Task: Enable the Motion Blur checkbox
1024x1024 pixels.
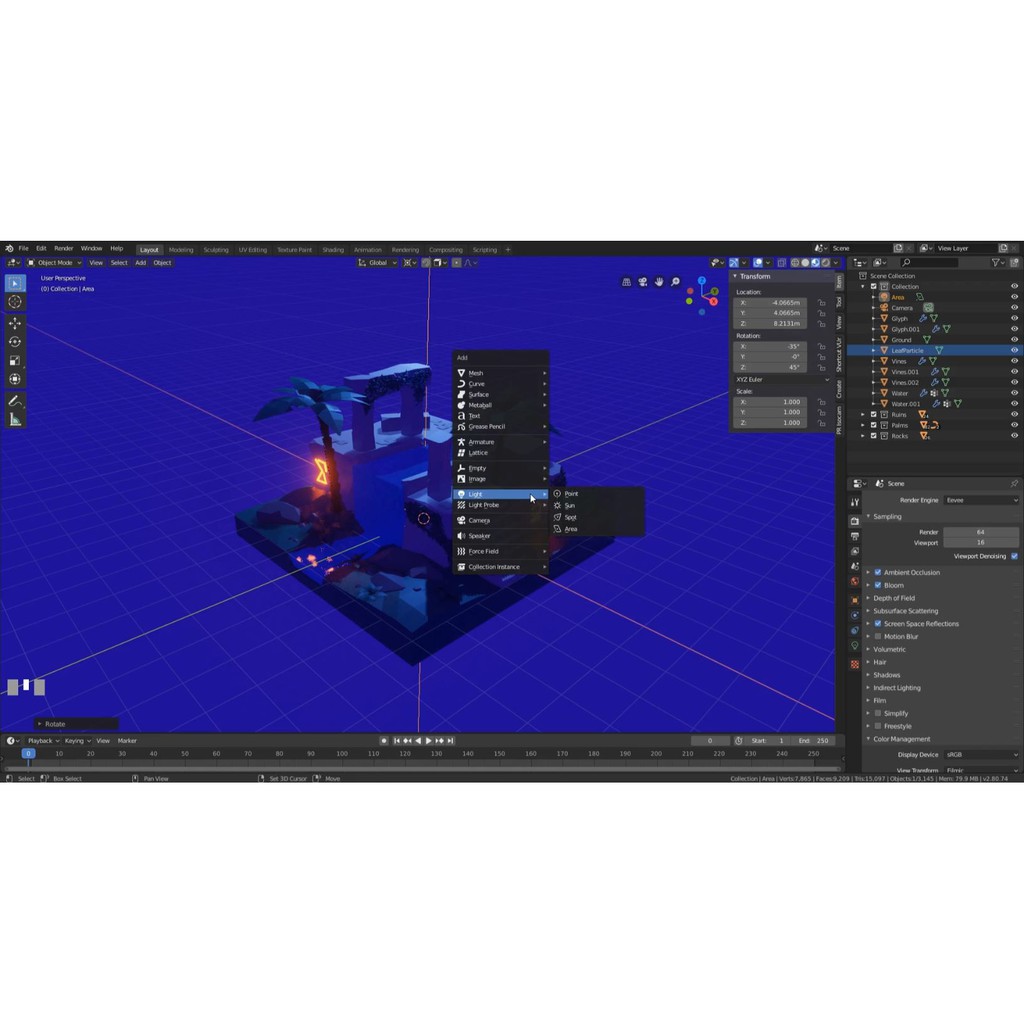Action: tap(878, 636)
